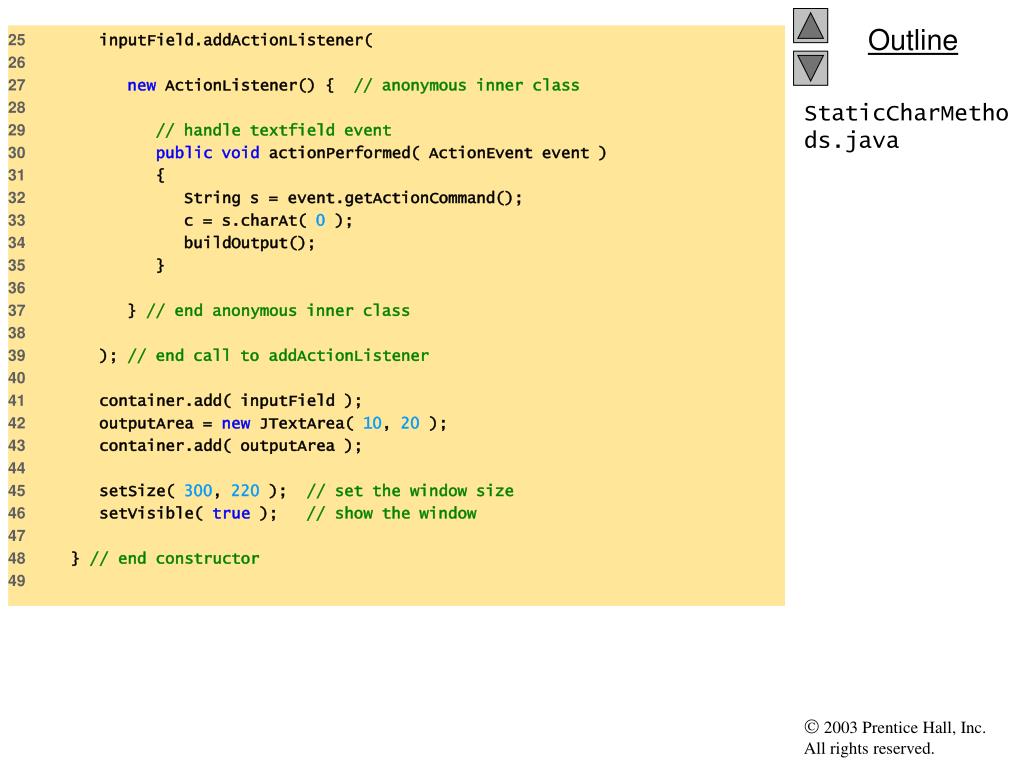Click the '// handle textfield event' comment
This screenshot has width=1024, height=768.
274,131
